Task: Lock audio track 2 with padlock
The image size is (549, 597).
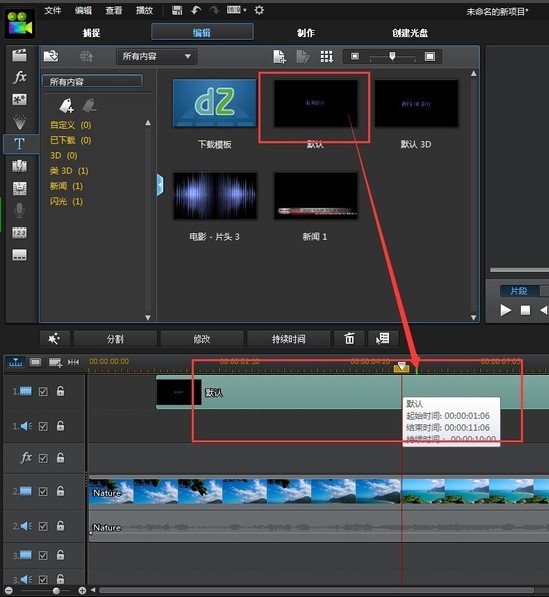Action: click(x=61, y=526)
